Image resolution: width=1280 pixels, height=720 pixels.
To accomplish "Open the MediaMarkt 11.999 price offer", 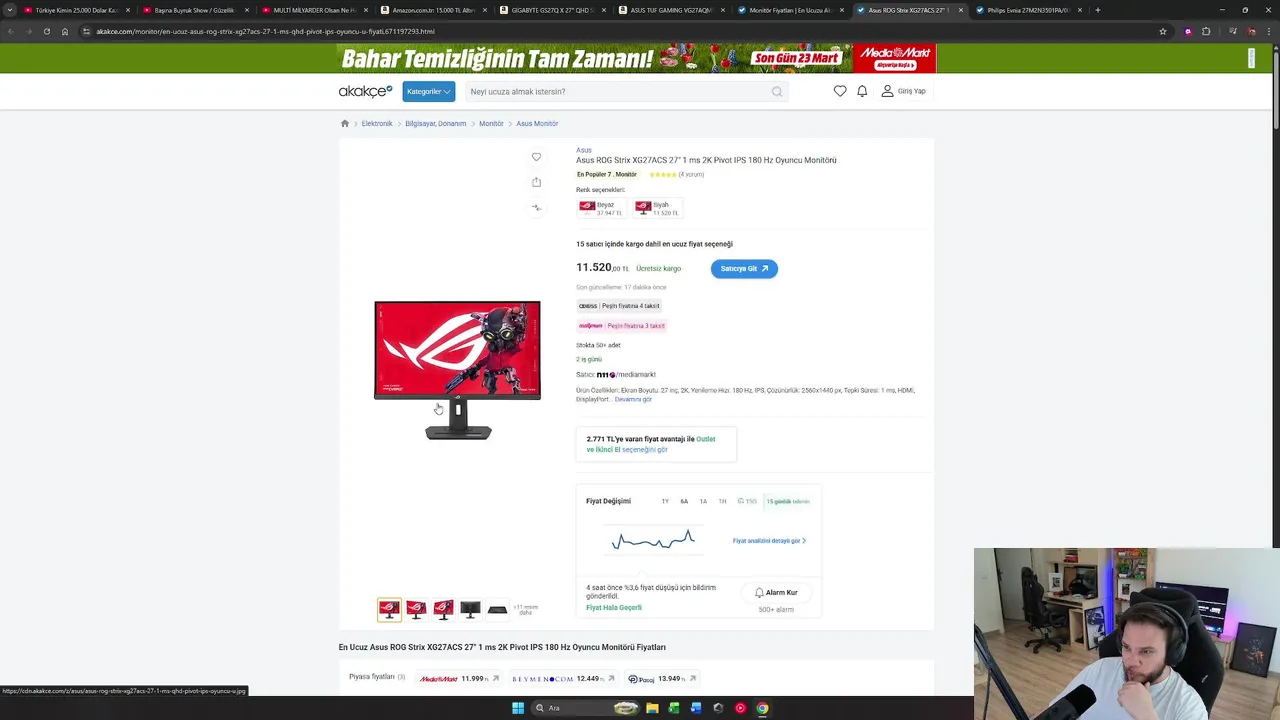I will [x=459, y=678].
